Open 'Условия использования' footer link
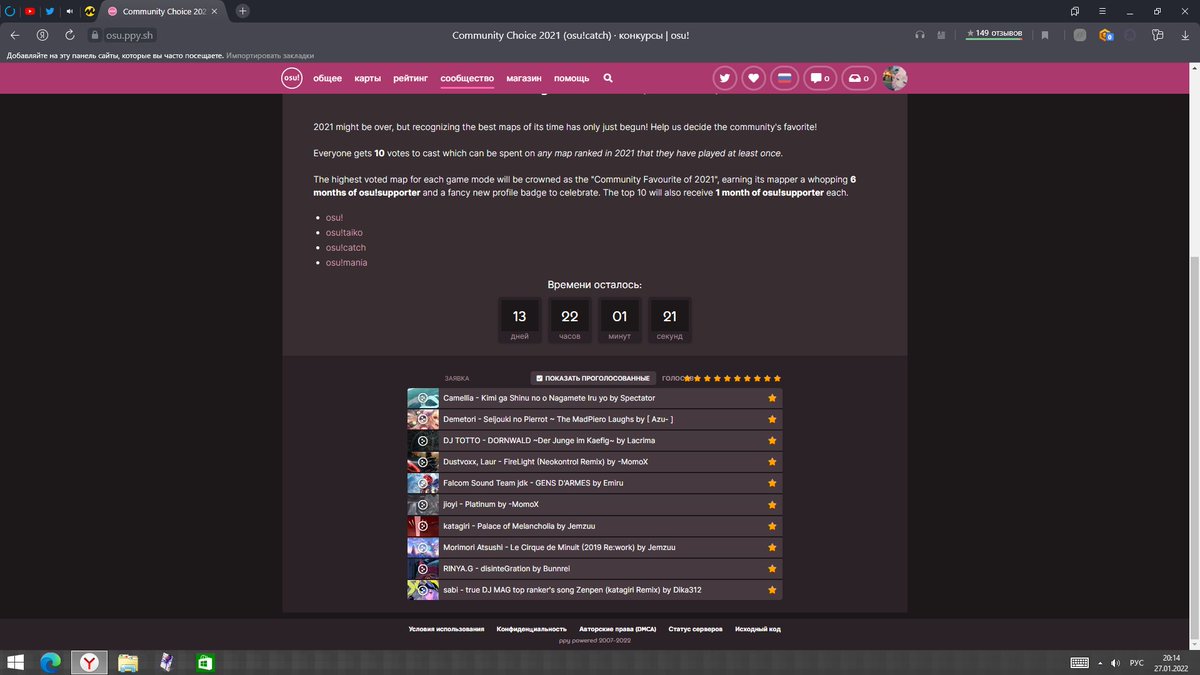This screenshot has width=1200, height=675. click(x=446, y=629)
